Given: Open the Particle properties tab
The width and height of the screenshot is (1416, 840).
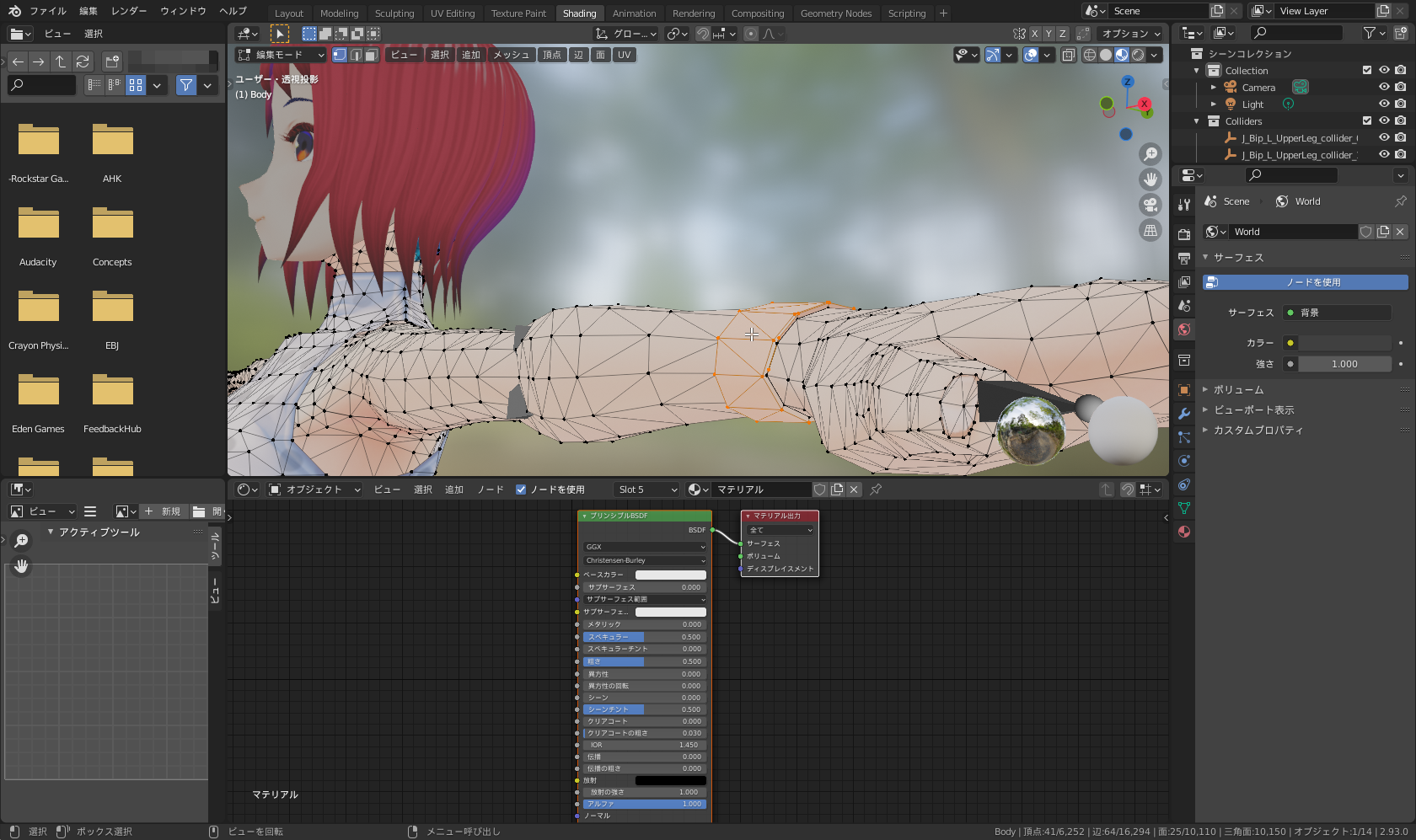Looking at the screenshot, I should (1184, 437).
